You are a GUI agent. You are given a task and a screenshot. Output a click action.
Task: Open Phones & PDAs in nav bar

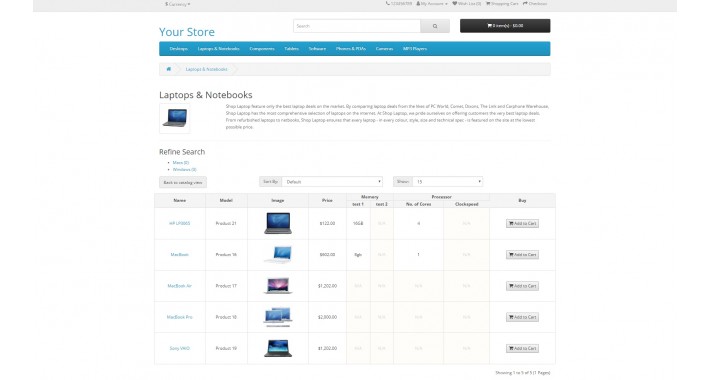tap(350, 48)
